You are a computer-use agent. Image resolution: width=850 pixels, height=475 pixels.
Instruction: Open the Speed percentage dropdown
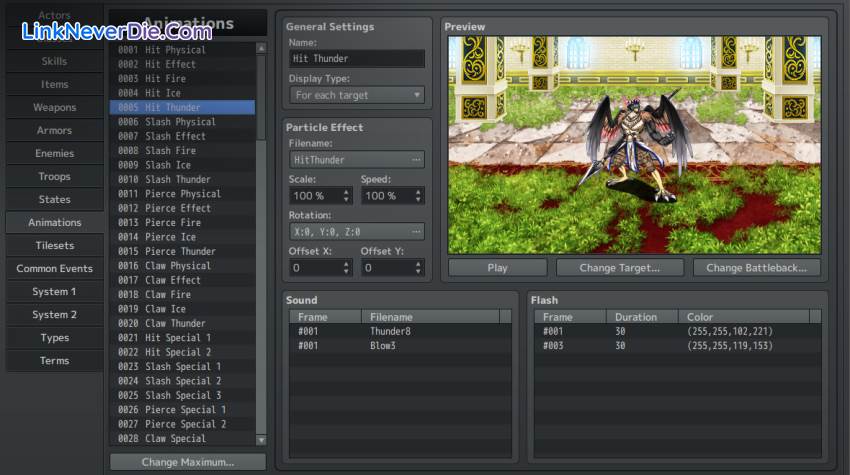click(417, 196)
